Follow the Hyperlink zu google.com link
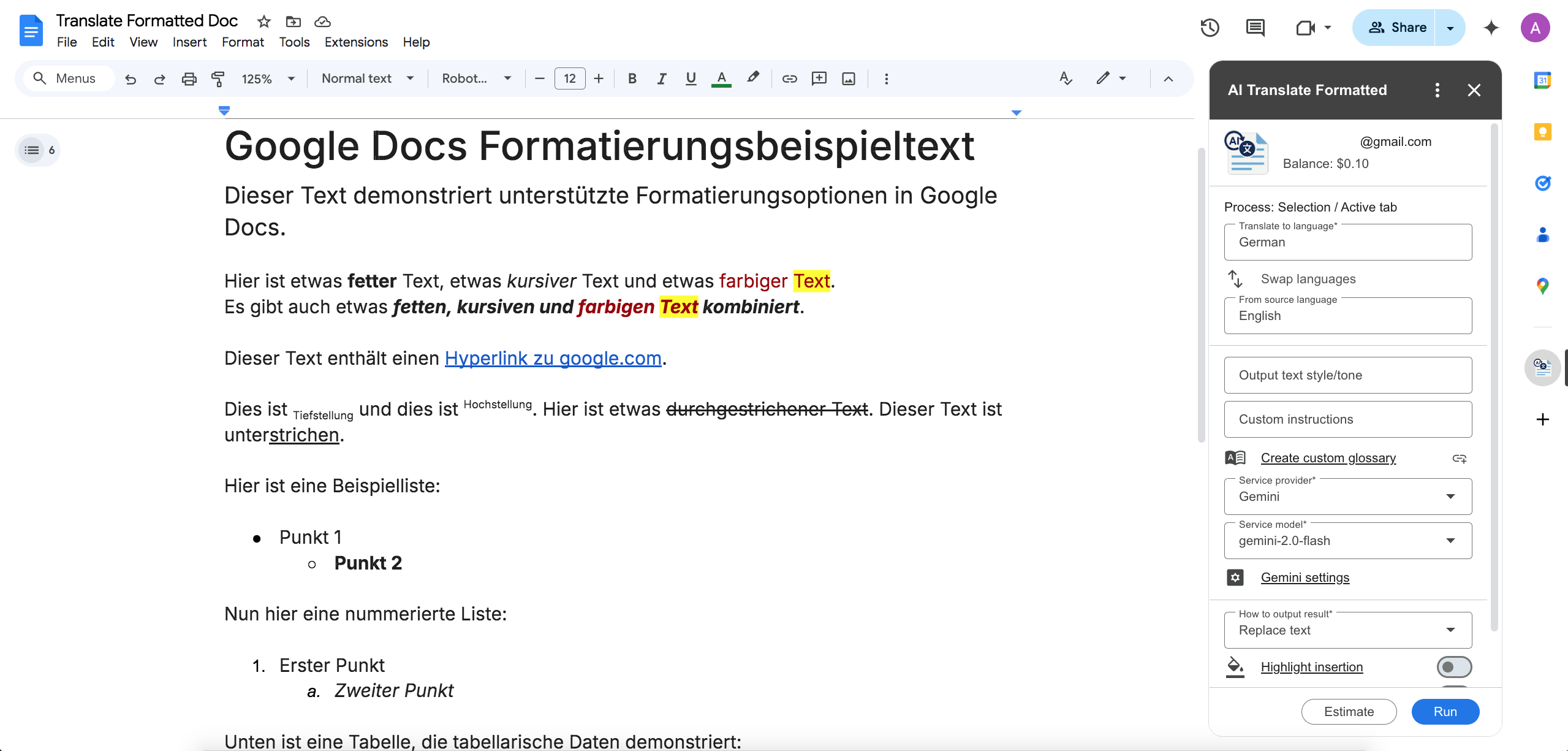1568x751 pixels. click(553, 358)
